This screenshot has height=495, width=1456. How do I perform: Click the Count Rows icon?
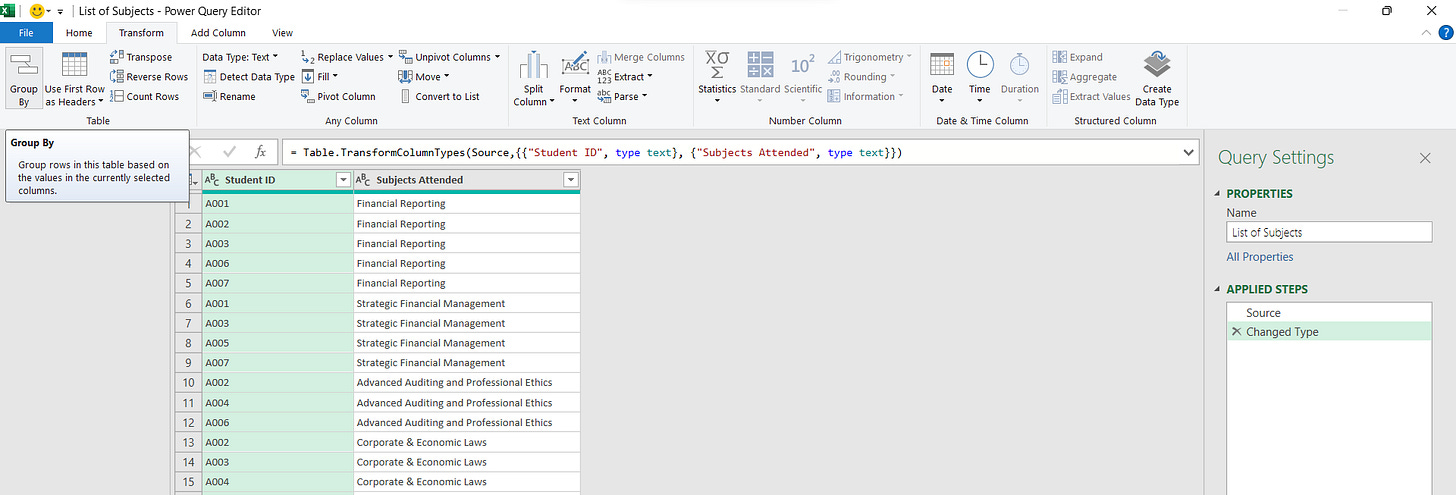[117, 96]
